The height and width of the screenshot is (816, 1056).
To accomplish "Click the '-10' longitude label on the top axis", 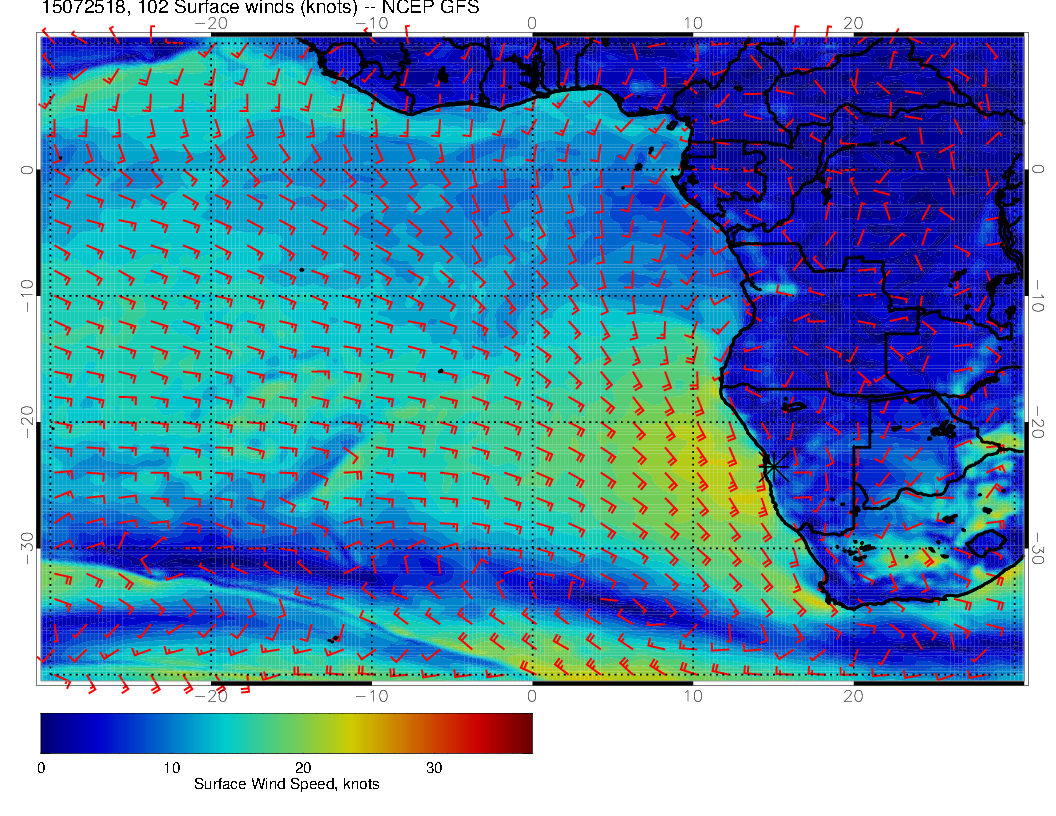I will [x=371, y=22].
